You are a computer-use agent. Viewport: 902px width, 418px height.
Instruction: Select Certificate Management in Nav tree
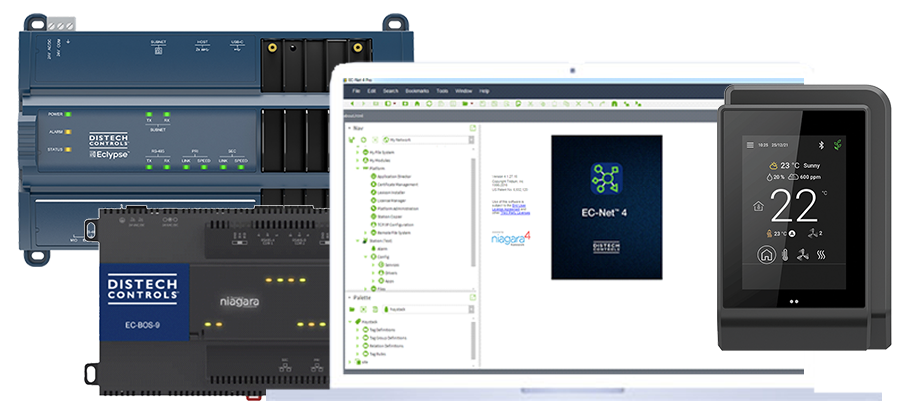[x=398, y=185]
